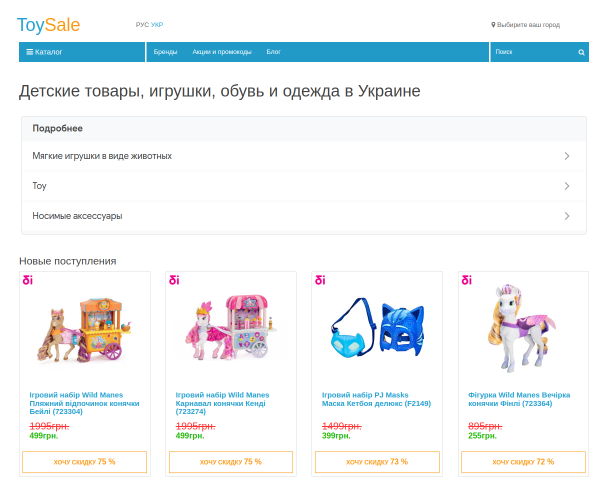Focus the Поиск search field
This screenshot has width=600, height=480.
coord(534,52)
